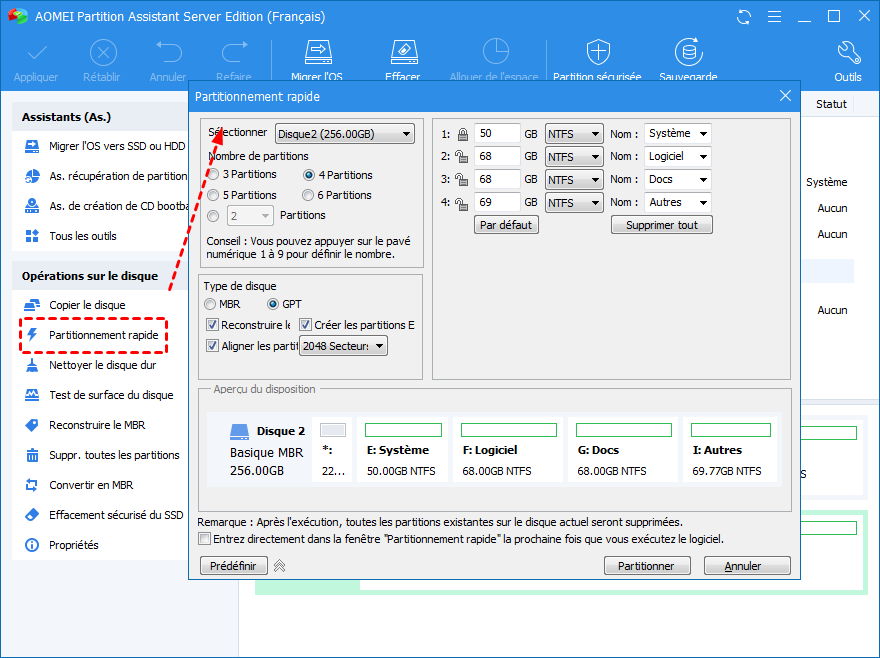880x658 pixels.
Task: Select Convertir en MBR
Action: (79, 485)
